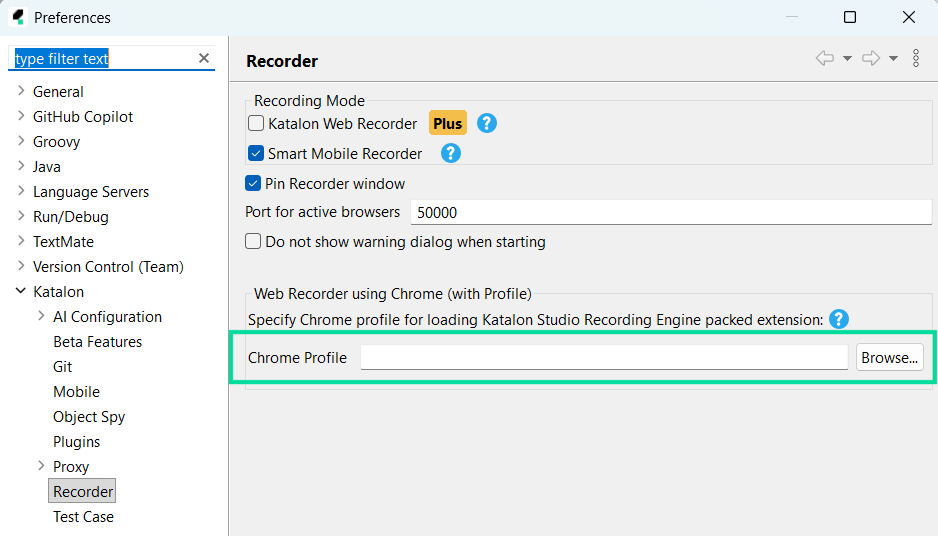Expand the GitHub Copilot node
938x536 pixels.
pyautogui.click(x=21, y=116)
